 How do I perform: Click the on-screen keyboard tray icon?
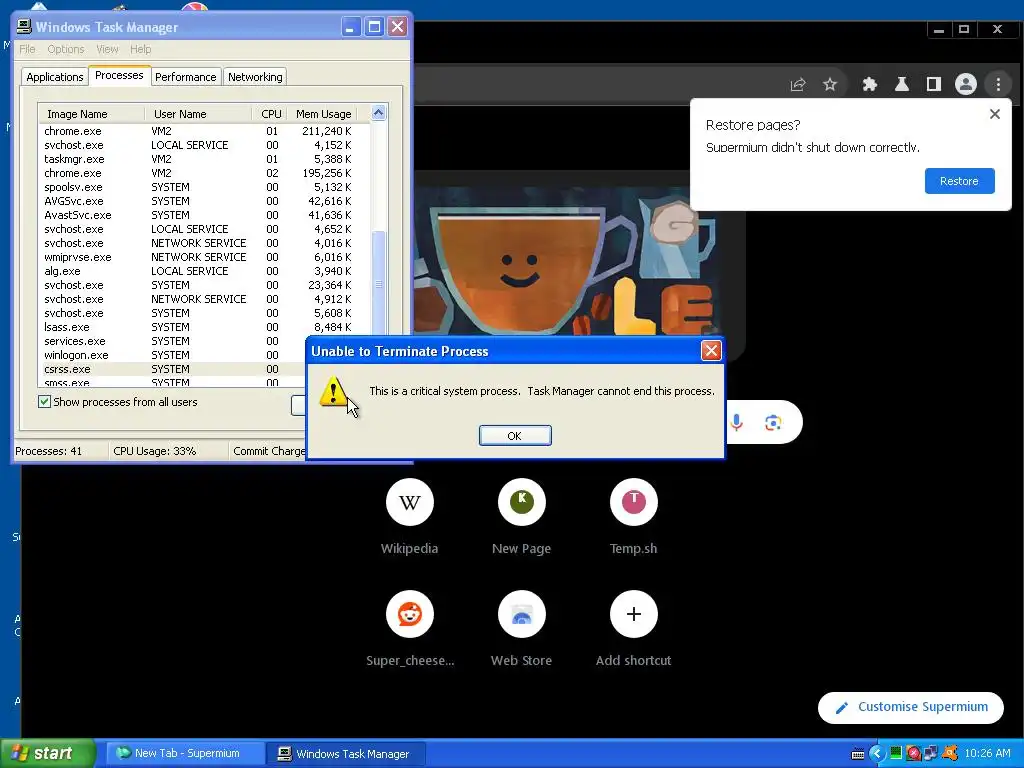tap(858, 754)
